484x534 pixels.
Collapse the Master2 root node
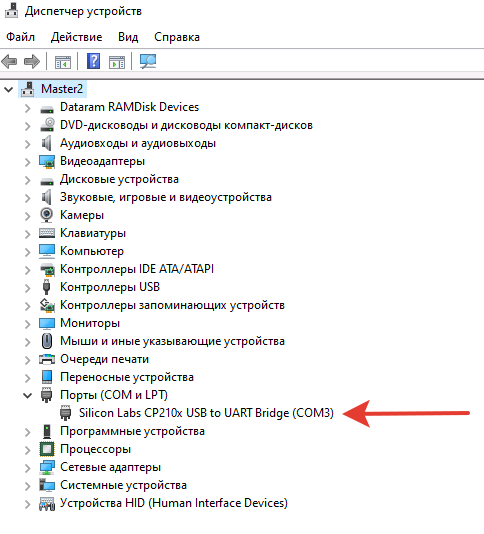9,90
